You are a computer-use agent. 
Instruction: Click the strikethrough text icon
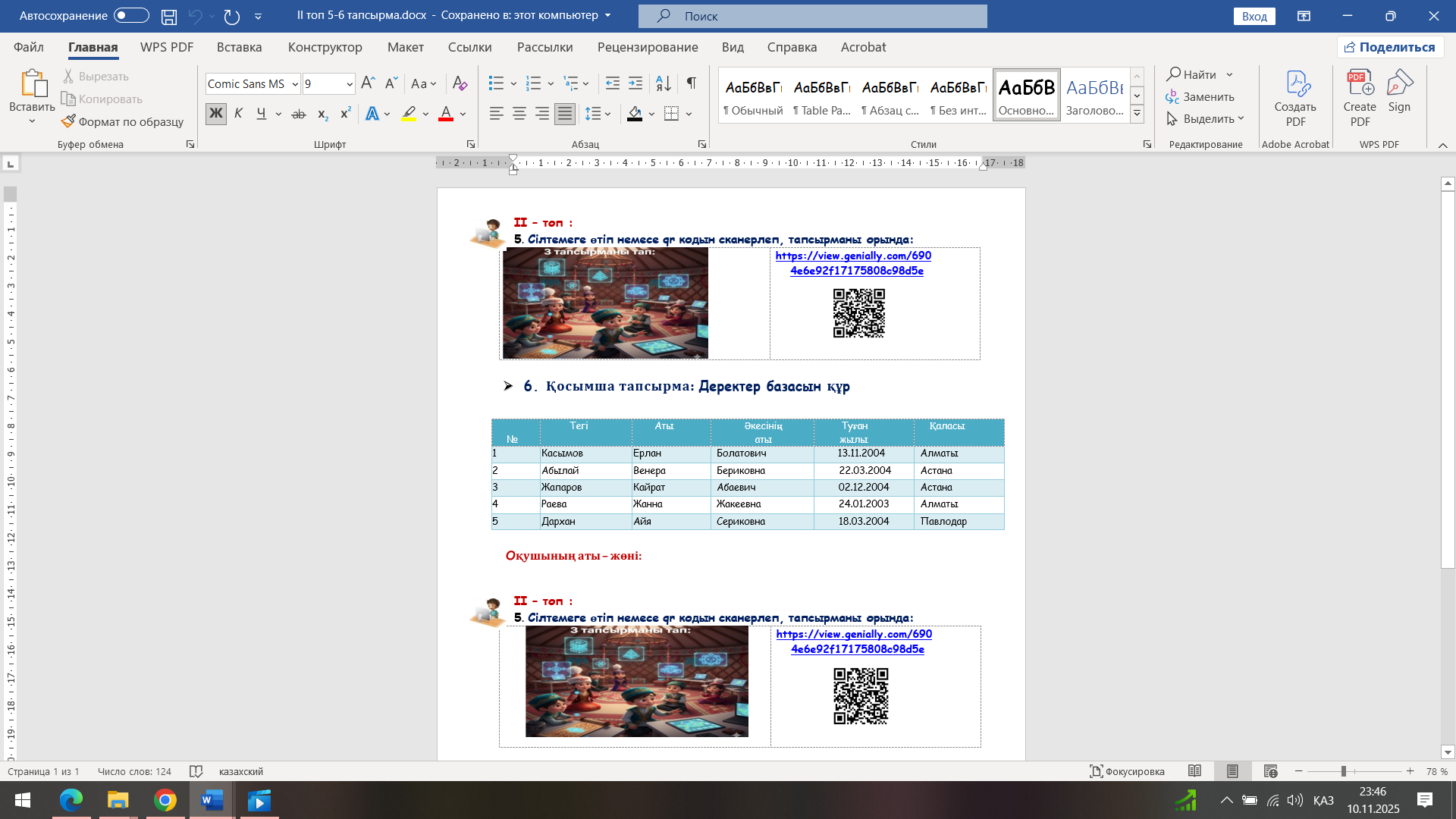[299, 114]
